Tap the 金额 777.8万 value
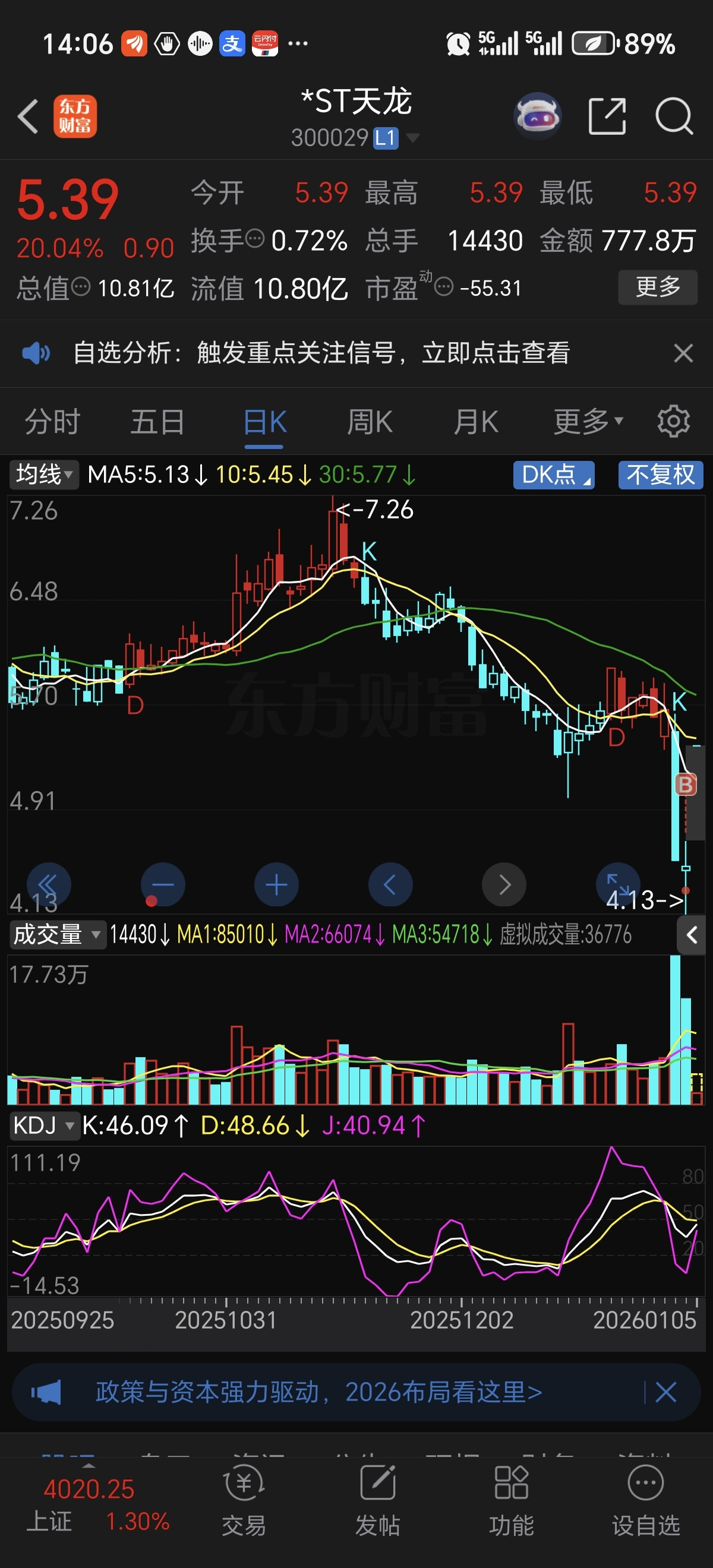Viewport: 713px width, 1568px height. pyautogui.click(x=648, y=241)
